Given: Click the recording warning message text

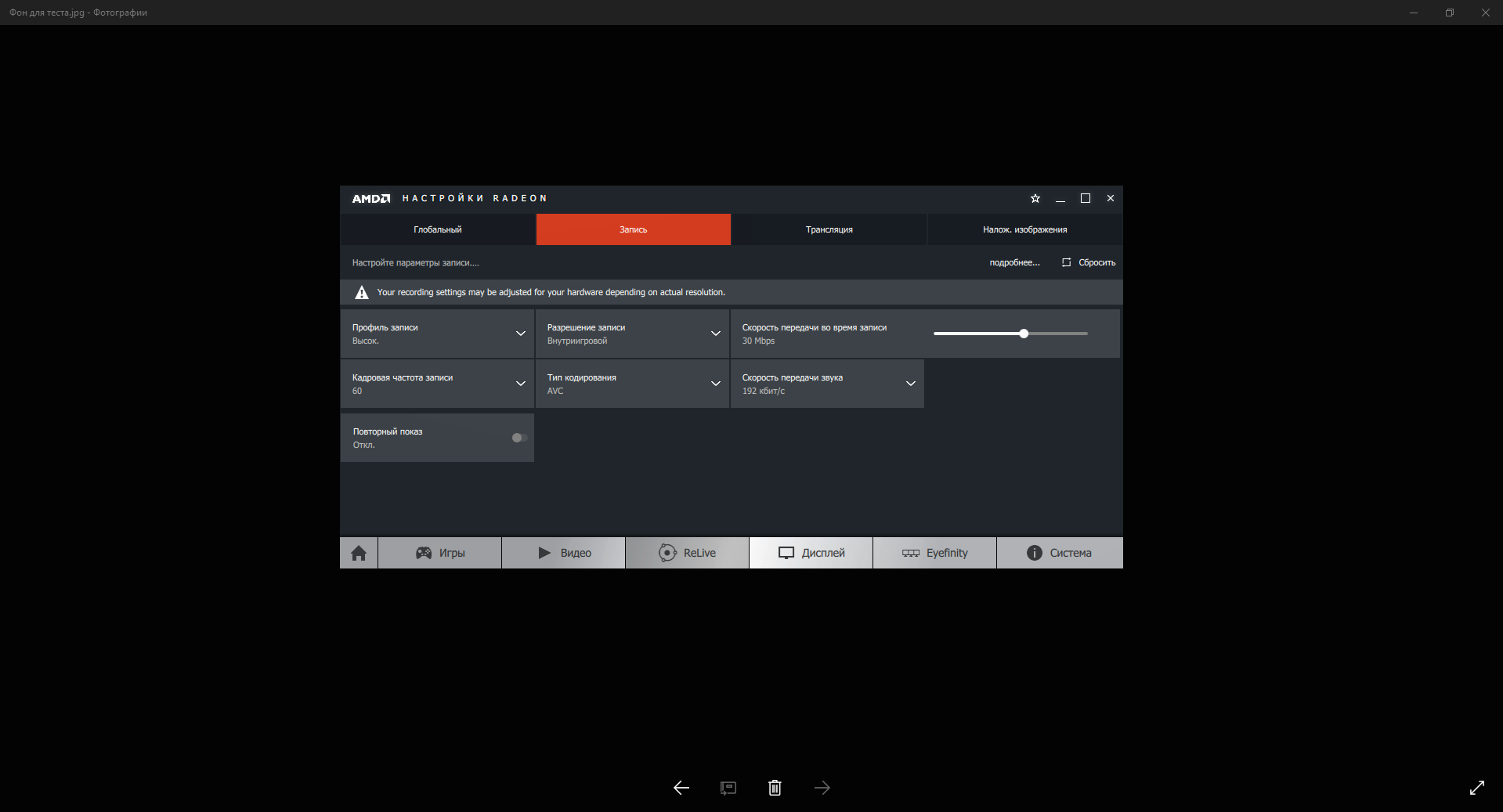Looking at the screenshot, I should (x=551, y=293).
